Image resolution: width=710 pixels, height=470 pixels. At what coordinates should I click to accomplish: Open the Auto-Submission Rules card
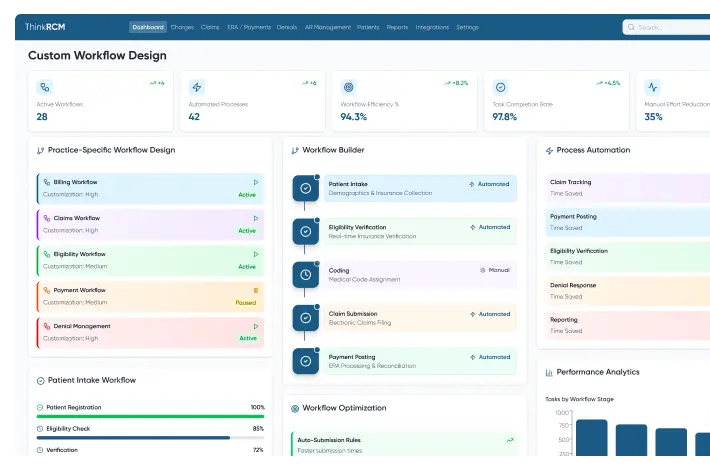tap(404, 444)
